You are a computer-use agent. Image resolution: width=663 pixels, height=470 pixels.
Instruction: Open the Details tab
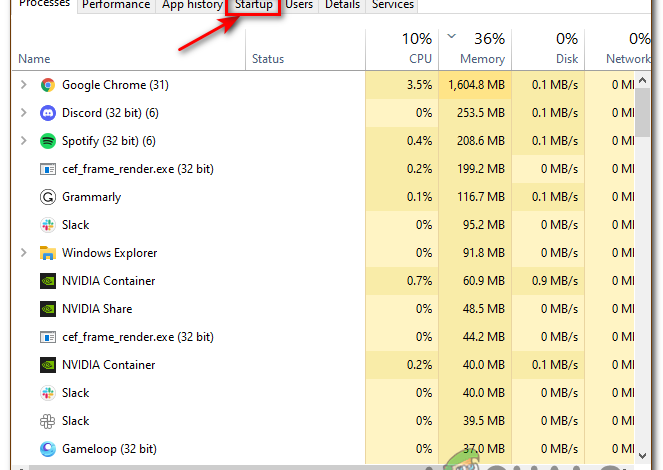point(342,5)
